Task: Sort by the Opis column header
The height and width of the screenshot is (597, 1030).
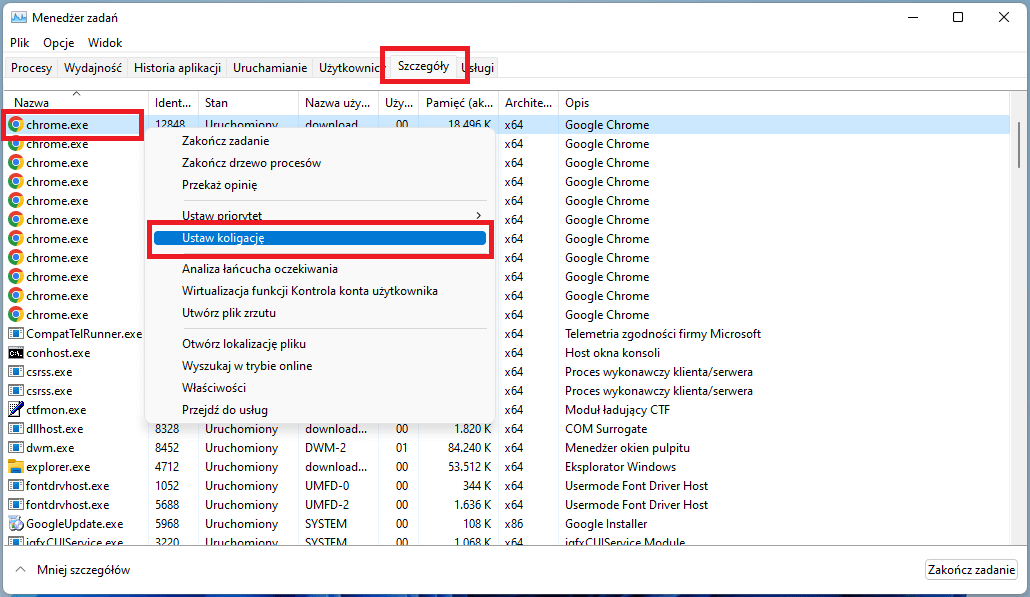Action: (783, 102)
